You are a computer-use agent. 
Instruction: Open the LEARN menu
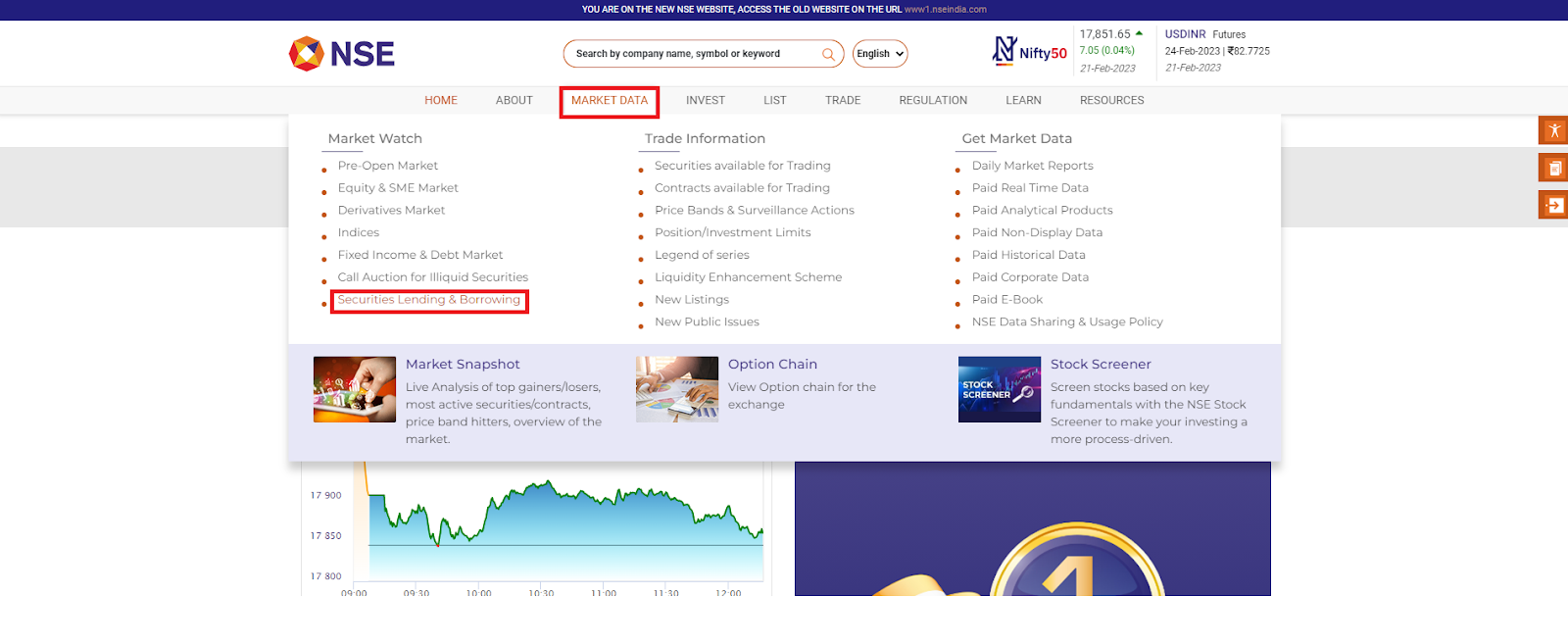[1023, 100]
